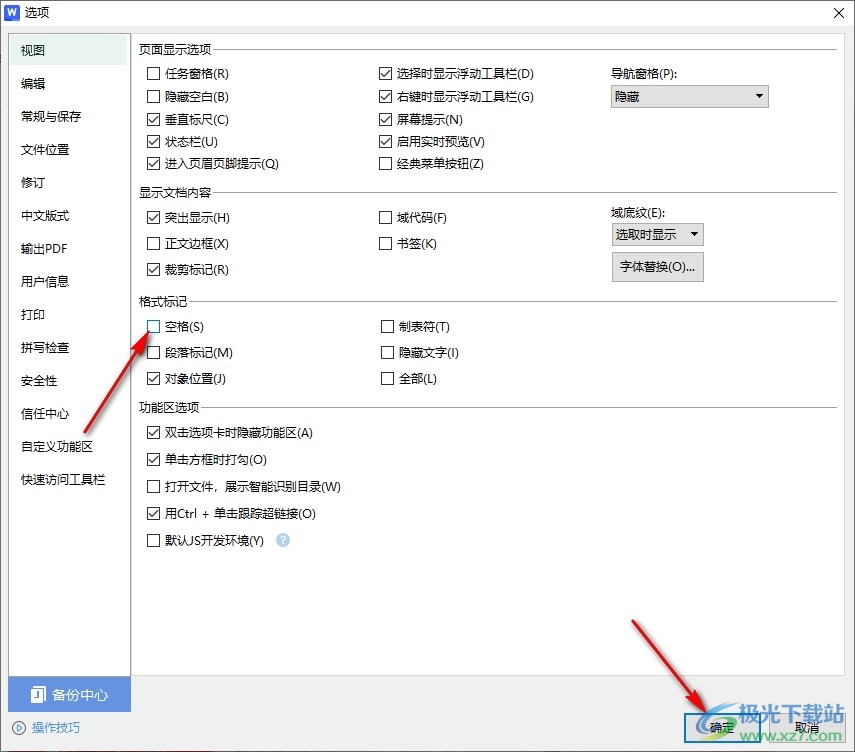Uncheck 单击方框时打勾(O)
The height and width of the screenshot is (752, 855).
click(x=154, y=460)
